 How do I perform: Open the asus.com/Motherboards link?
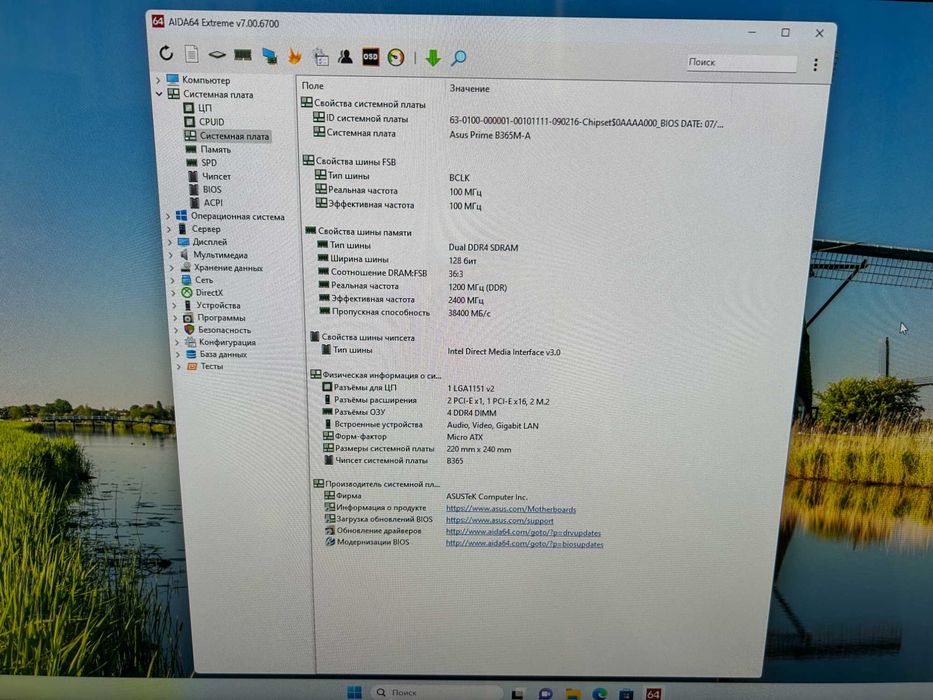(511, 509)
